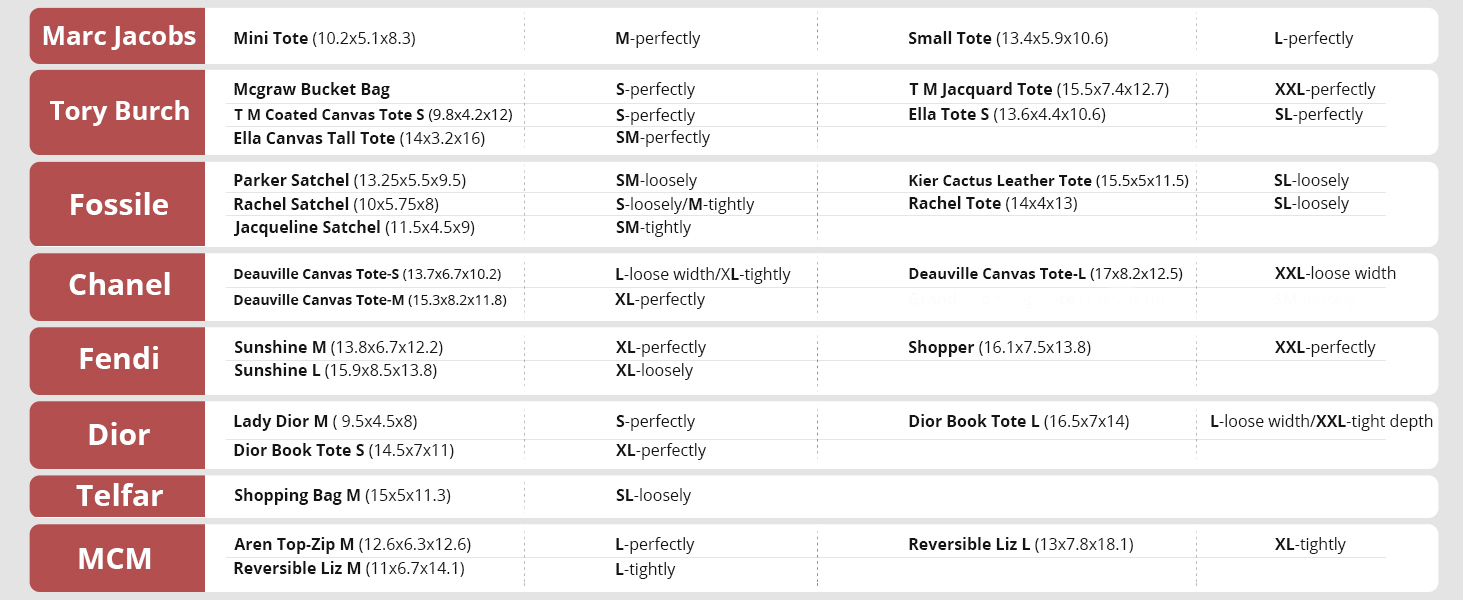This screenshot has height=600, width=1464.
Task: Select the Chanel brand label
Action: click(x=119, y=285)
